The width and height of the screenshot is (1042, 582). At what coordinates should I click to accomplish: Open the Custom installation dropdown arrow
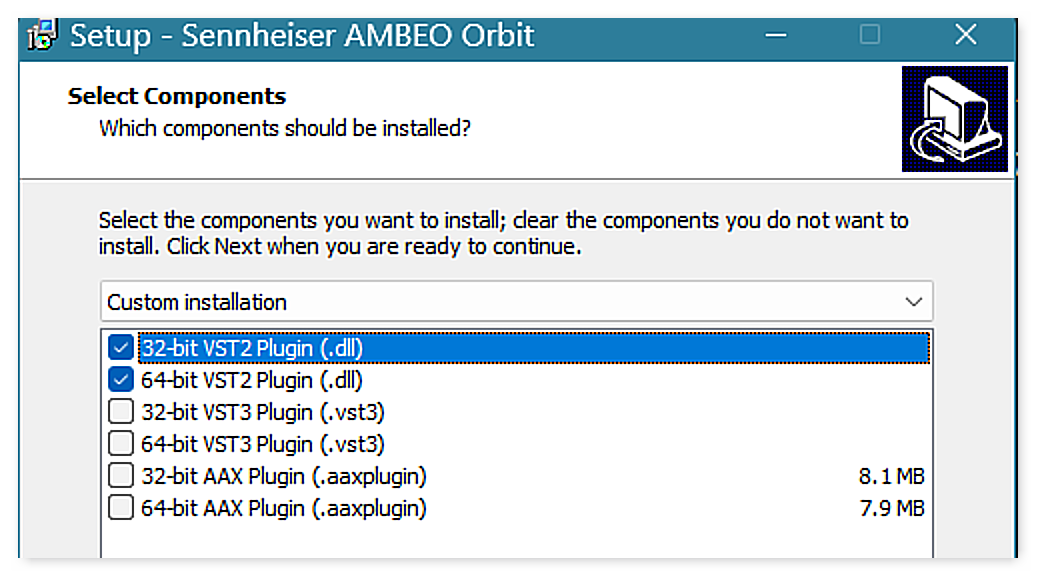(912, 302)
